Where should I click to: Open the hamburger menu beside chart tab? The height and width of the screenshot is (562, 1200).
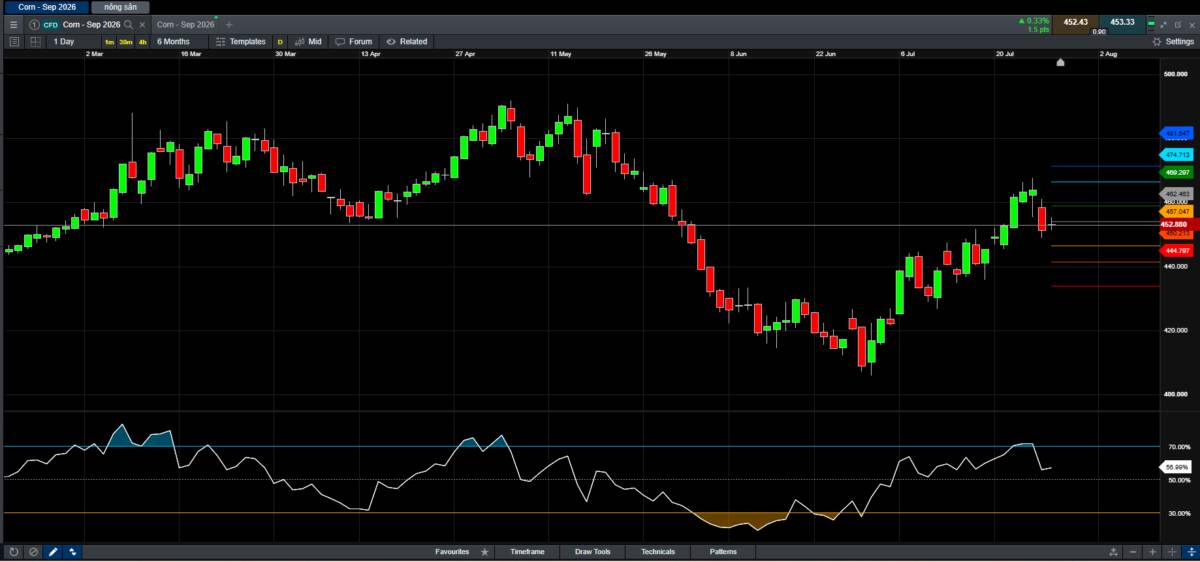pyautogui.click(x=13, y=24)
